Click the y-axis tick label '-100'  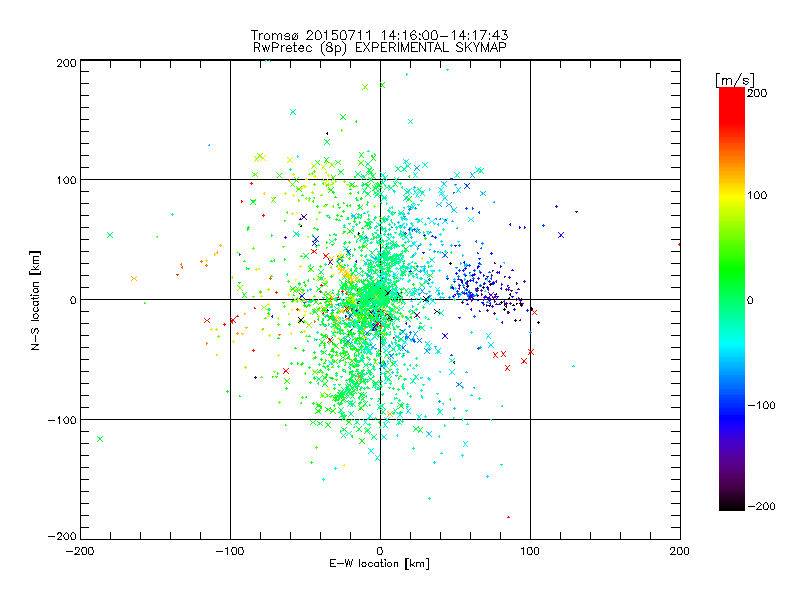point(62,420)
